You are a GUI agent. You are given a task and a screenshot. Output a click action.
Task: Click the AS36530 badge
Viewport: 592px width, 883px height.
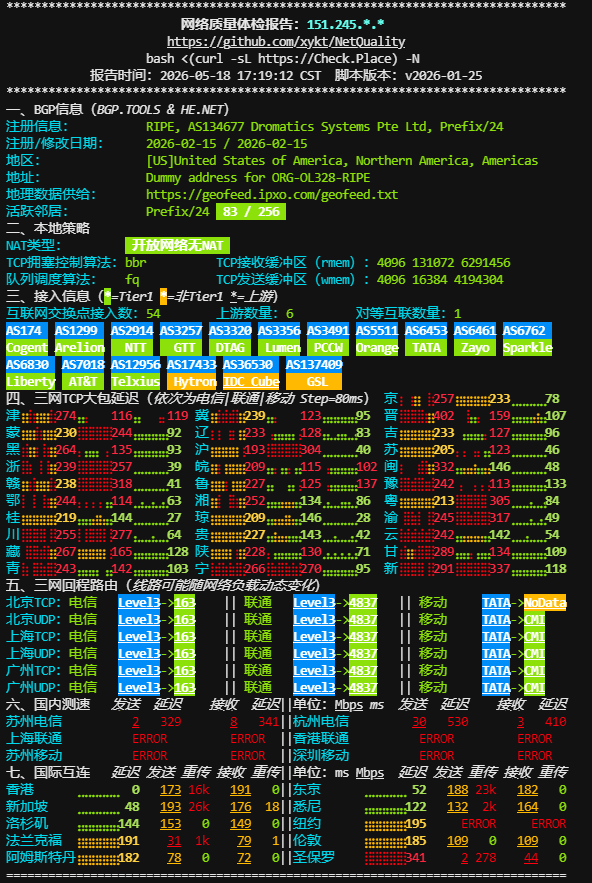click(251, 364)
